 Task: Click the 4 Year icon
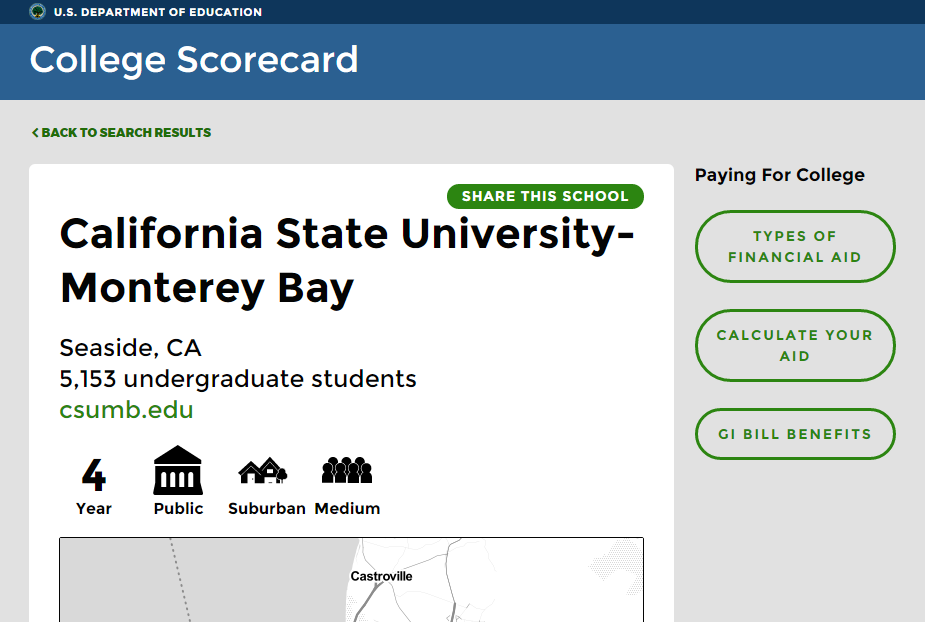(94, 475)
